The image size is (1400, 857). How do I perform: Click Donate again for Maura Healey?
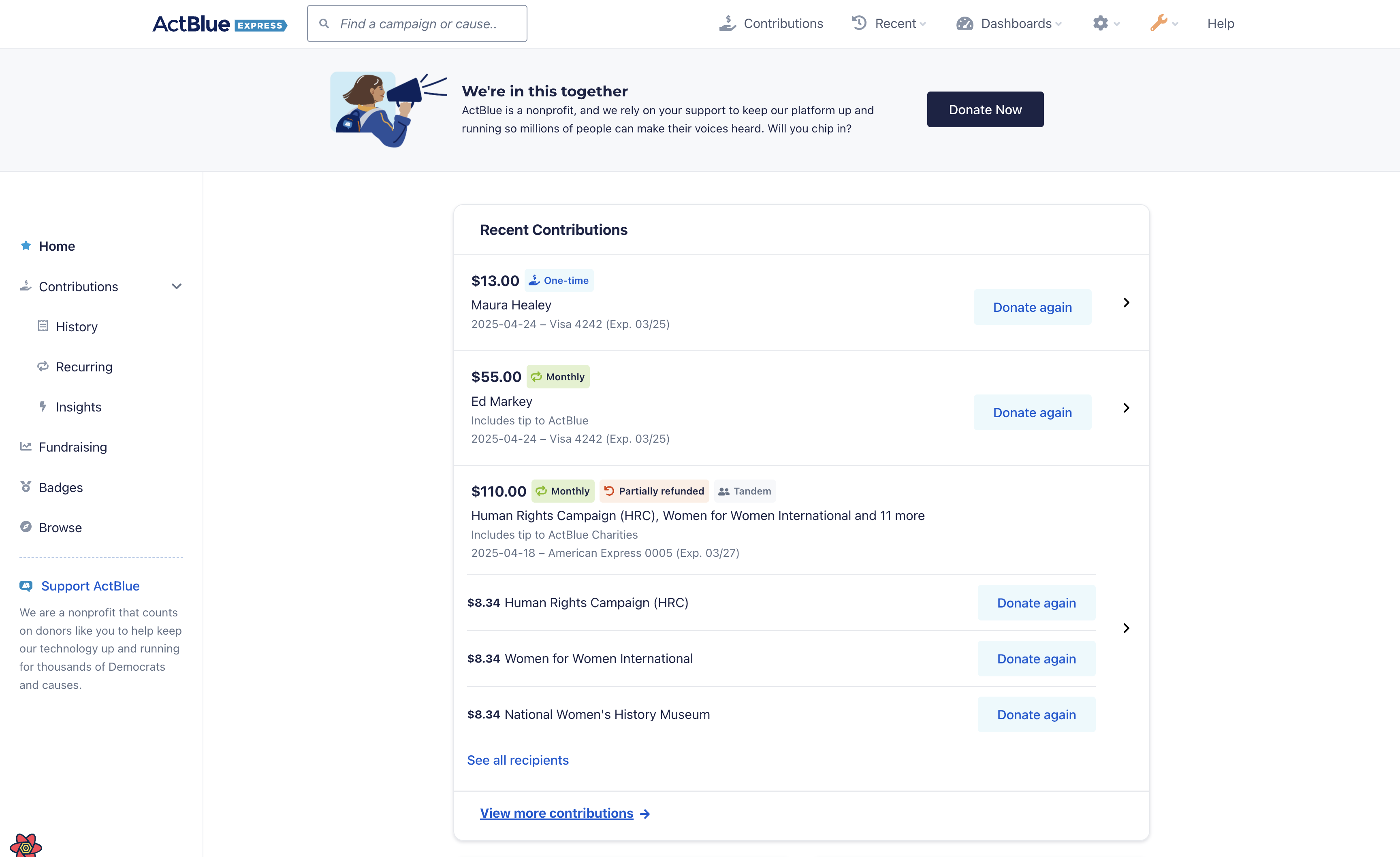tap(1032, 307)
